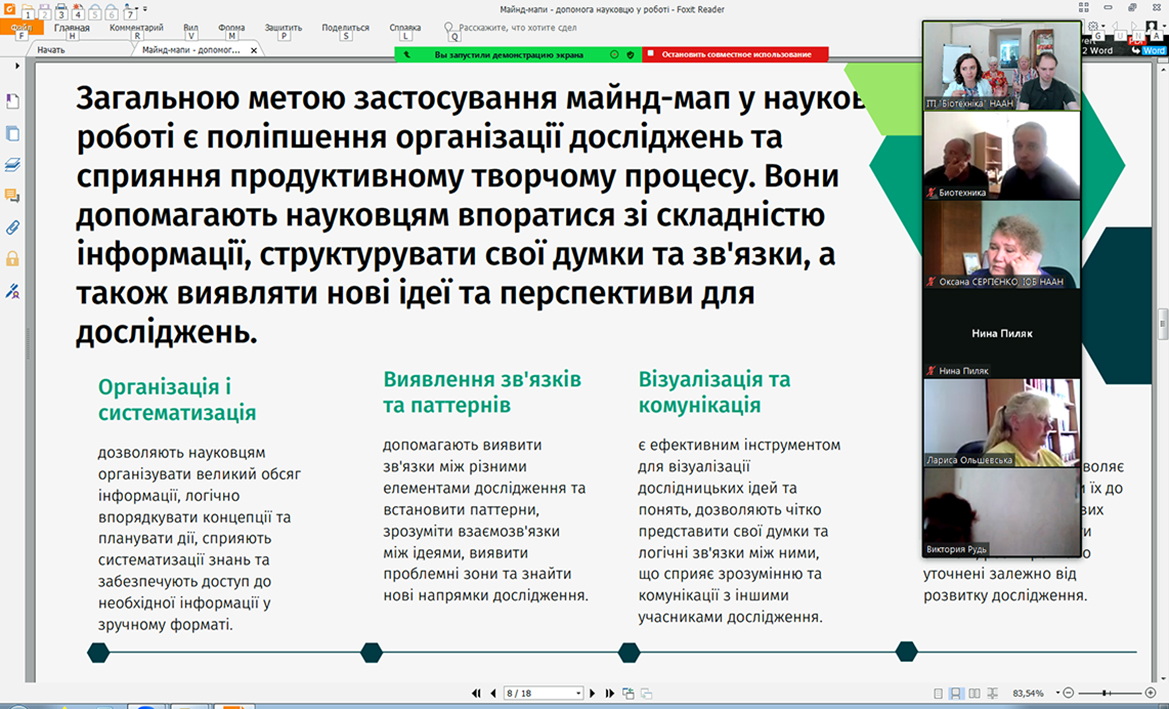Select facing pages view mode

(974, 693)
